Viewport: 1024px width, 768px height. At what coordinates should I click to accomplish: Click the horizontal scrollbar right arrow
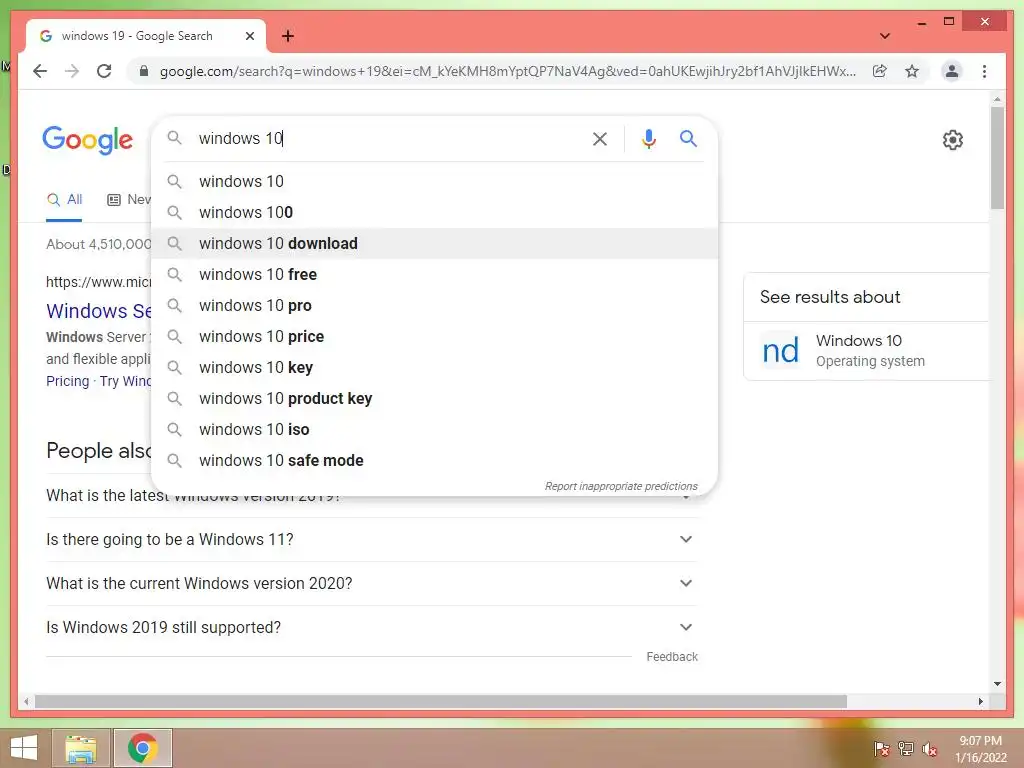[980, 701]
